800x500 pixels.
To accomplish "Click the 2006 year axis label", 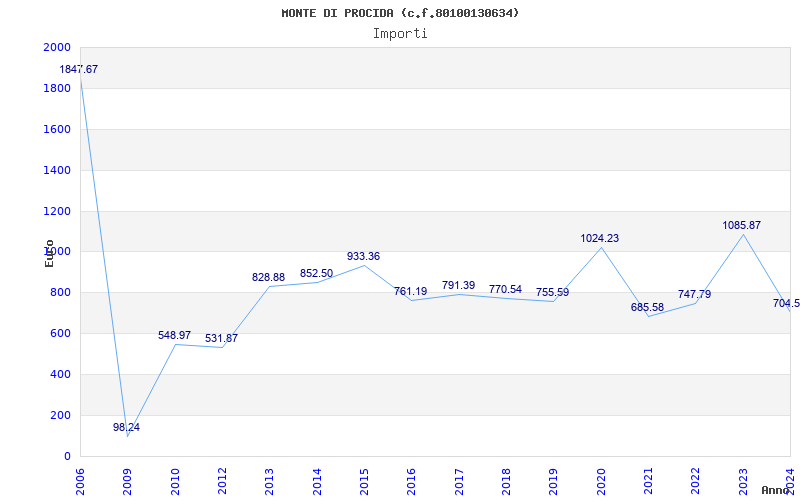I will [x=80, y=482].
